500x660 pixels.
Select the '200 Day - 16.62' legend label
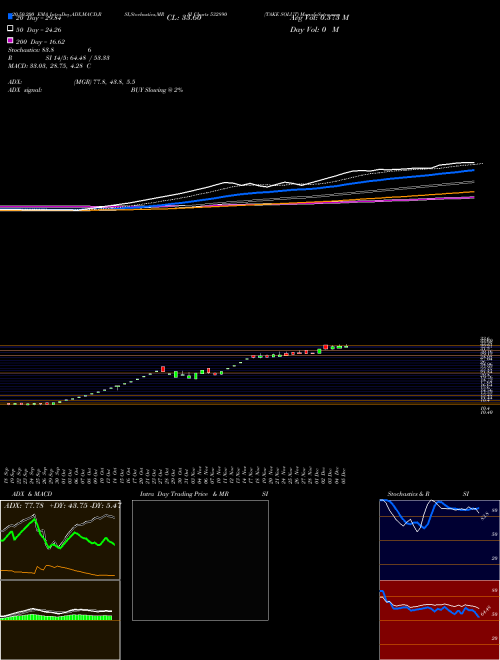(40, 42)
